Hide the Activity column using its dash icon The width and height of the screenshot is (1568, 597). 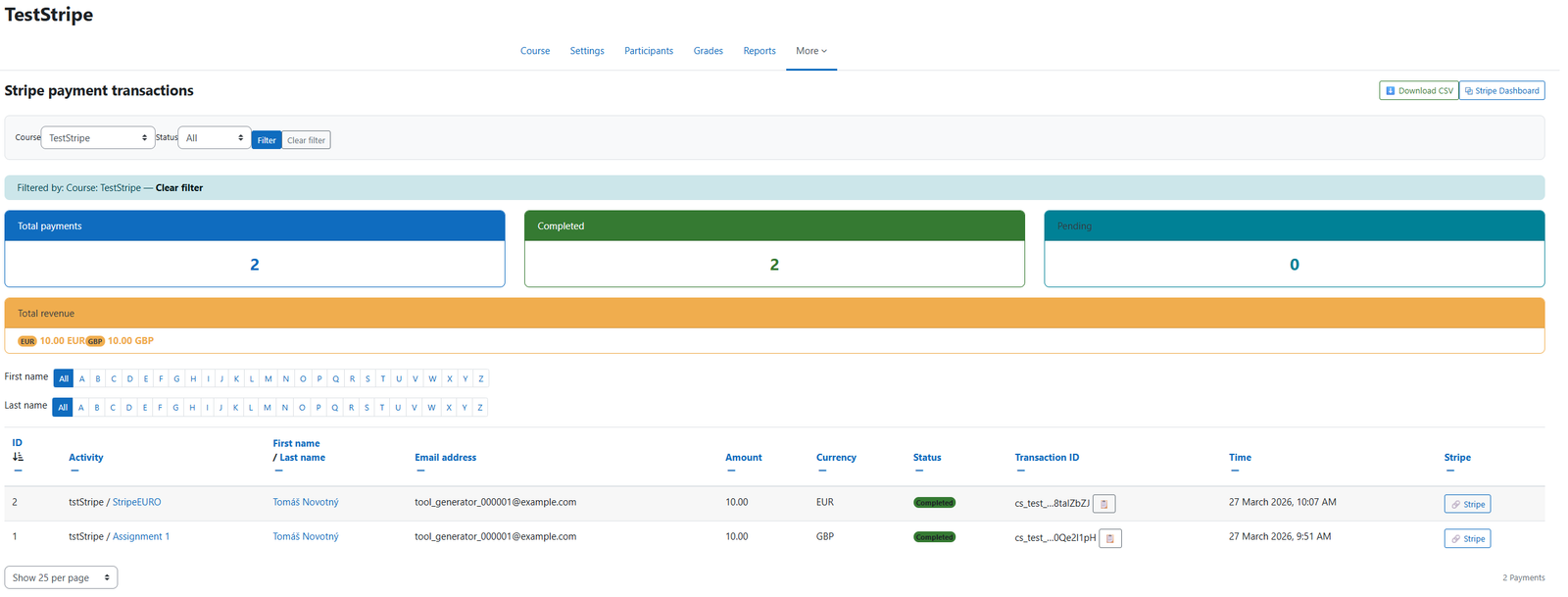click(74, 471)
